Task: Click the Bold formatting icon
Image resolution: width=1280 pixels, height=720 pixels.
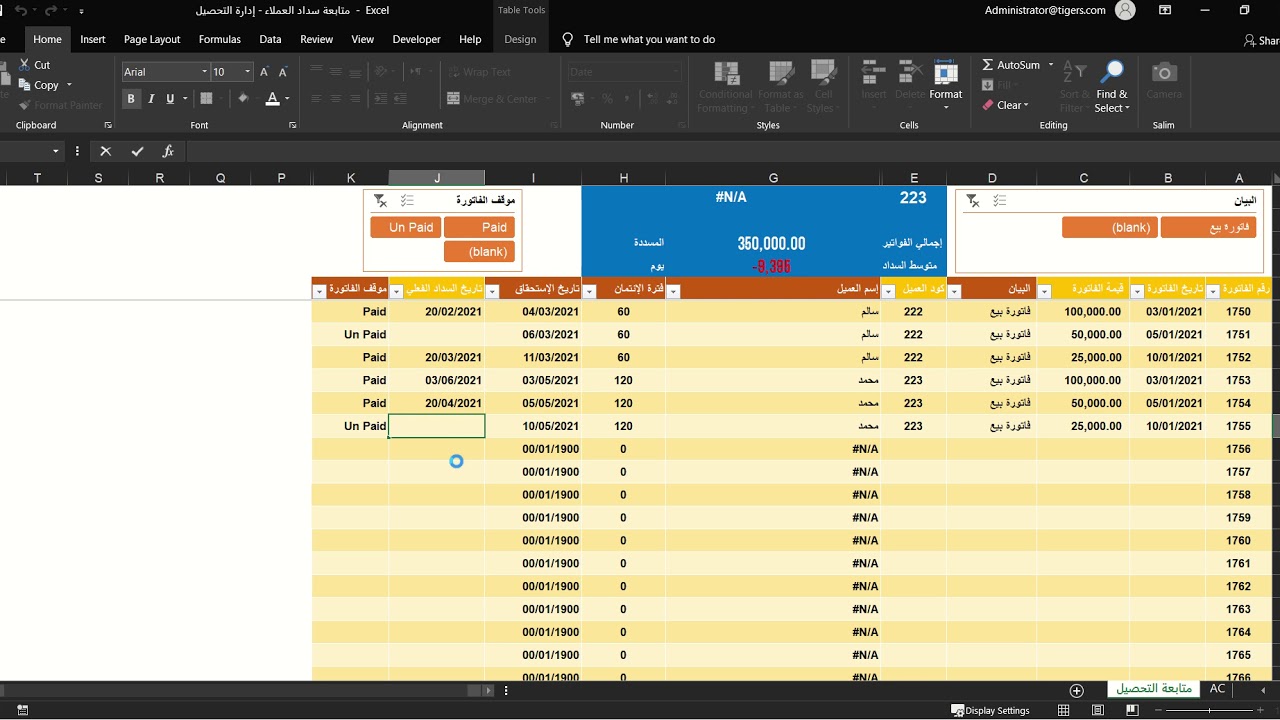Action: (x=131, y=98)
